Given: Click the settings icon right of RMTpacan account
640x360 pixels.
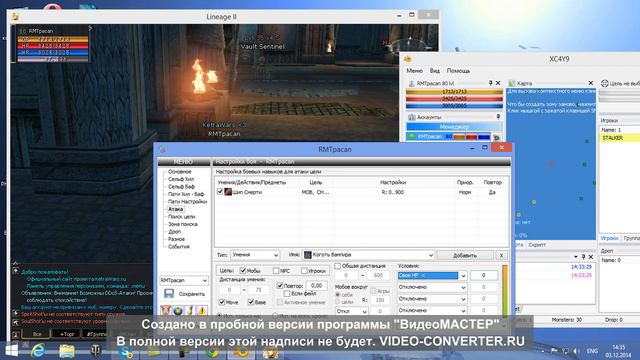Looking at the screenshot, I should point(497,138).
